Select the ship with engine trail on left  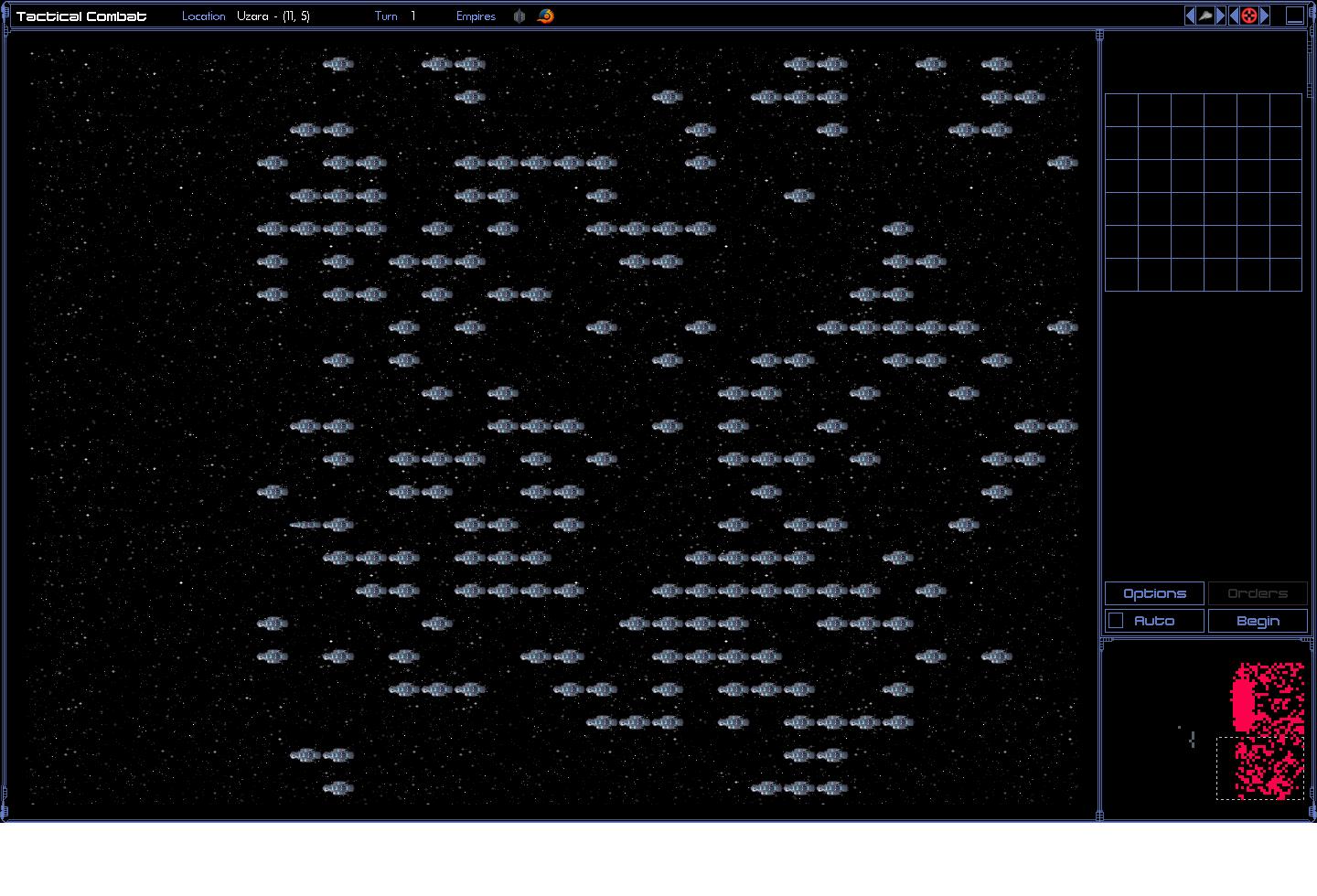pyautogui.click(x=306, y=525)
